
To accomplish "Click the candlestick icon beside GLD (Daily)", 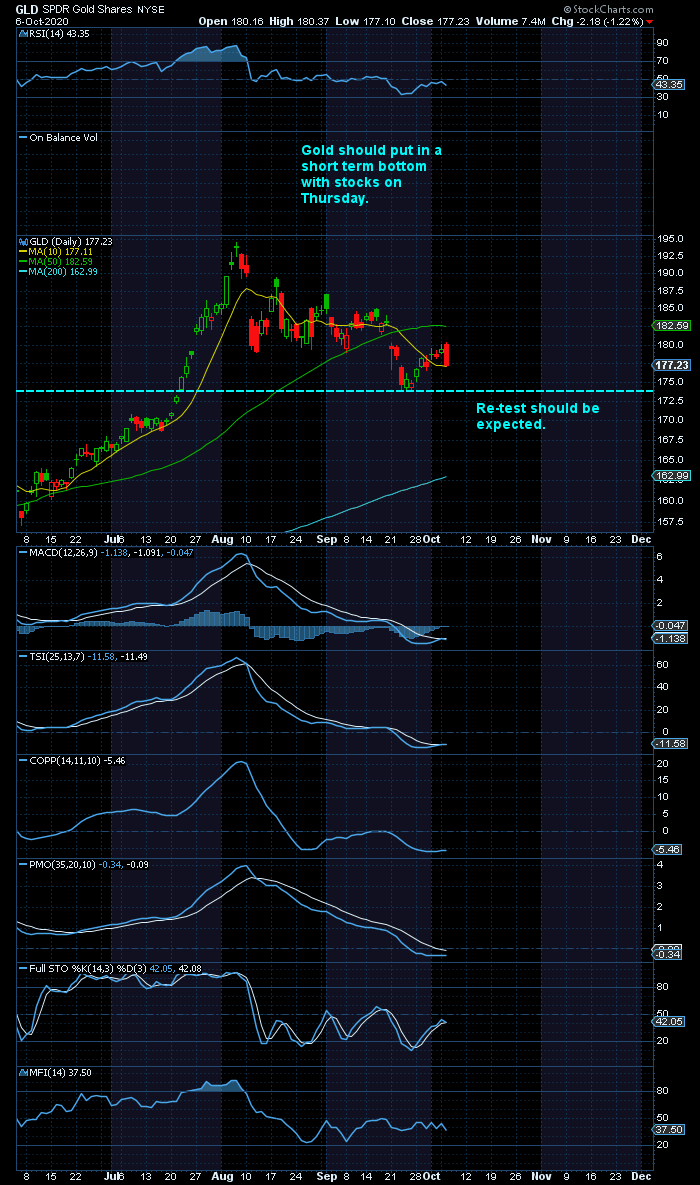I will pyautogui.click(x=21, y=241).
